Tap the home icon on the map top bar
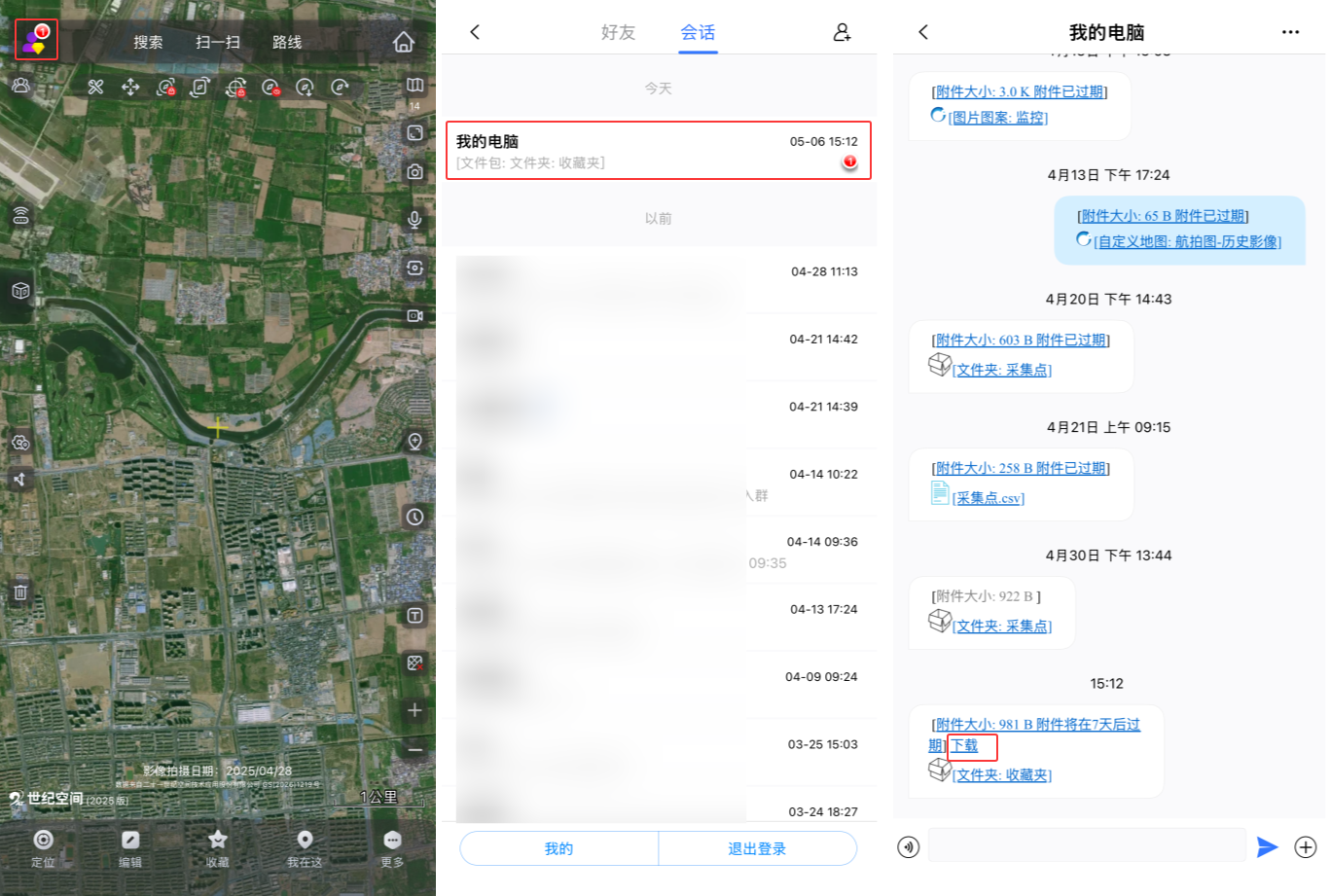1330x896 pixels. (404, 42)
